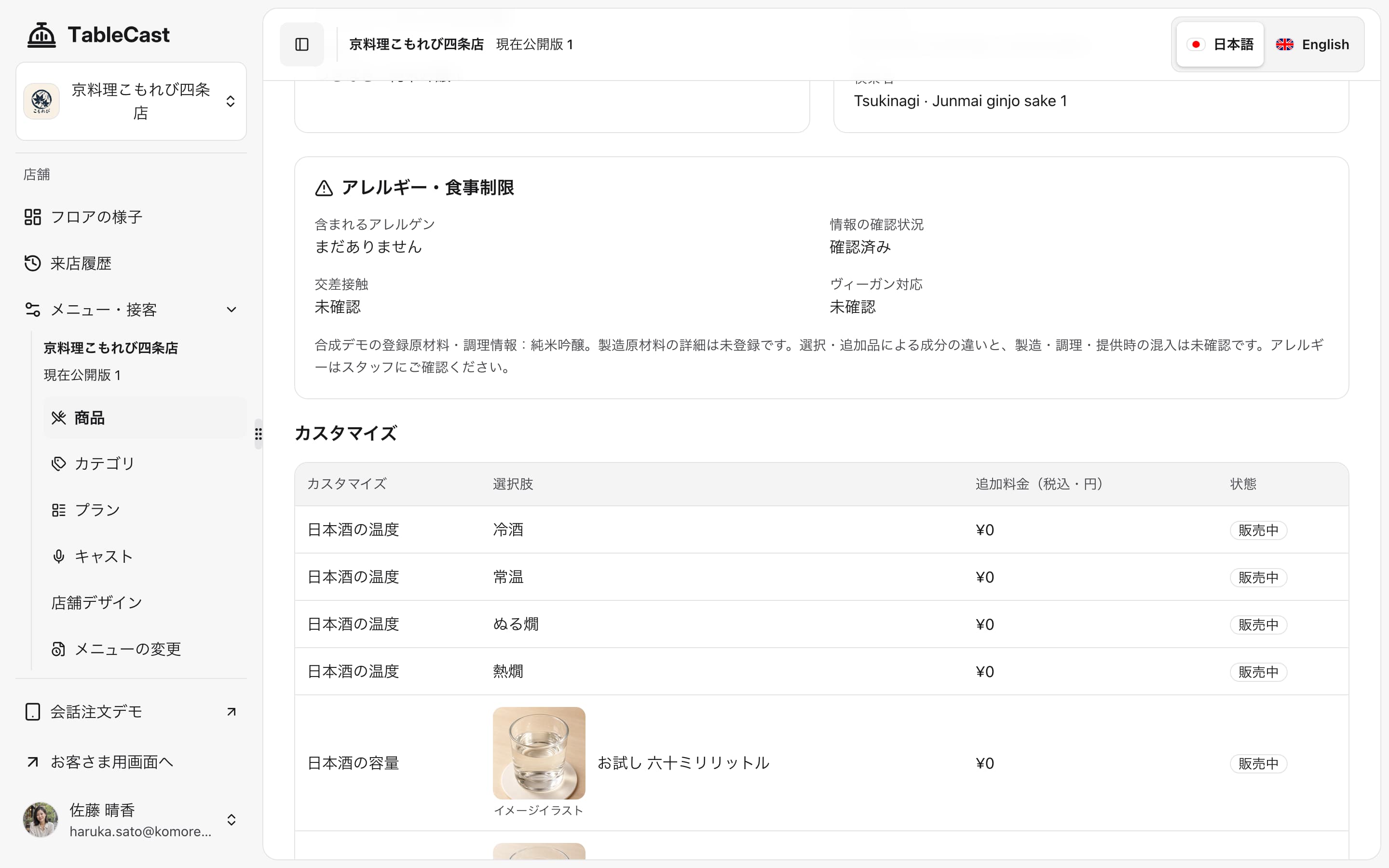Click the メニュー・接客 sliders icon
Viewport: 1389px width, 868px height.
(x=33, y=310)
